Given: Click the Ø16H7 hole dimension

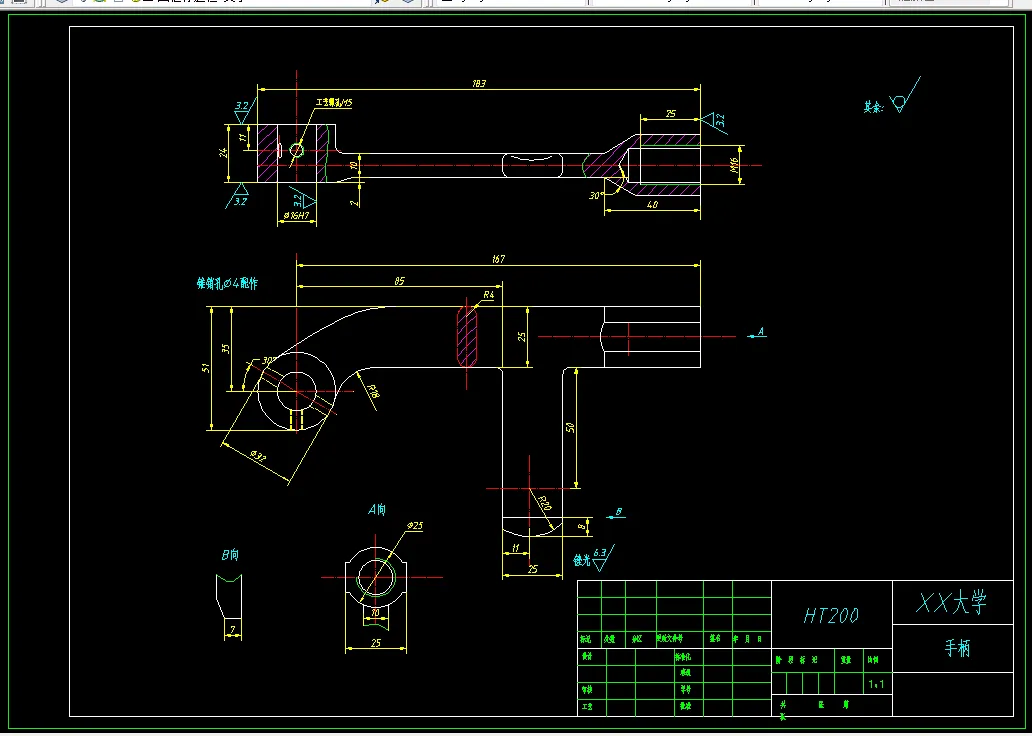Looking at the screenshot, I should click(296, 215).
